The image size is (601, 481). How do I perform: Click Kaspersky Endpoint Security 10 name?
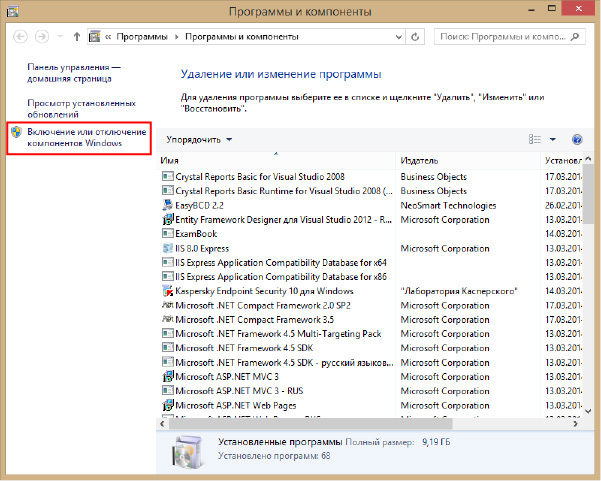coord(264,291)
